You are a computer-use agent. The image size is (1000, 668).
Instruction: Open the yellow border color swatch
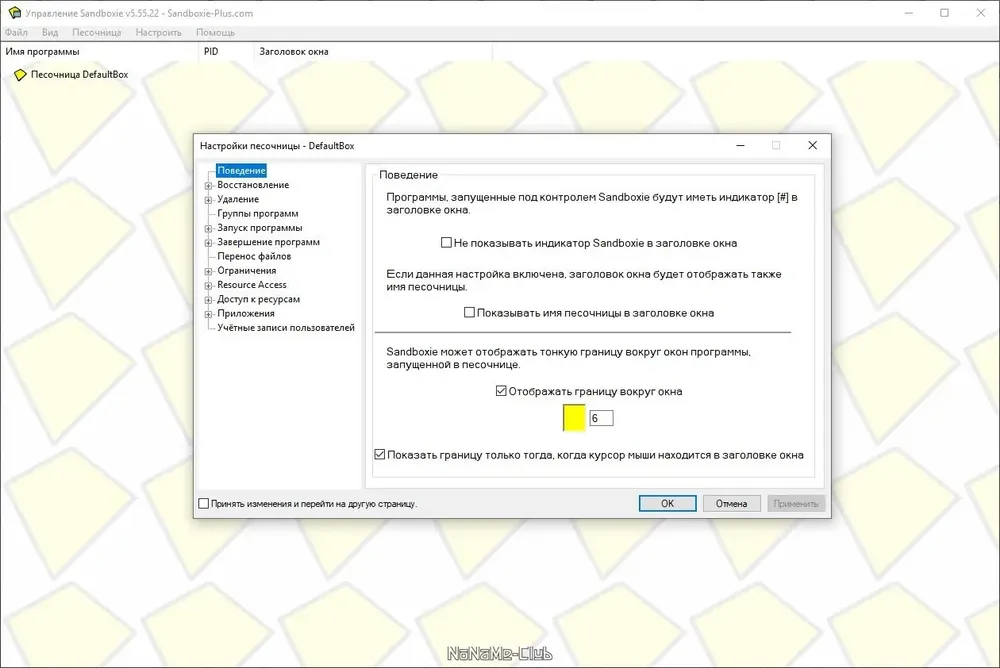[x=574, y=418]
